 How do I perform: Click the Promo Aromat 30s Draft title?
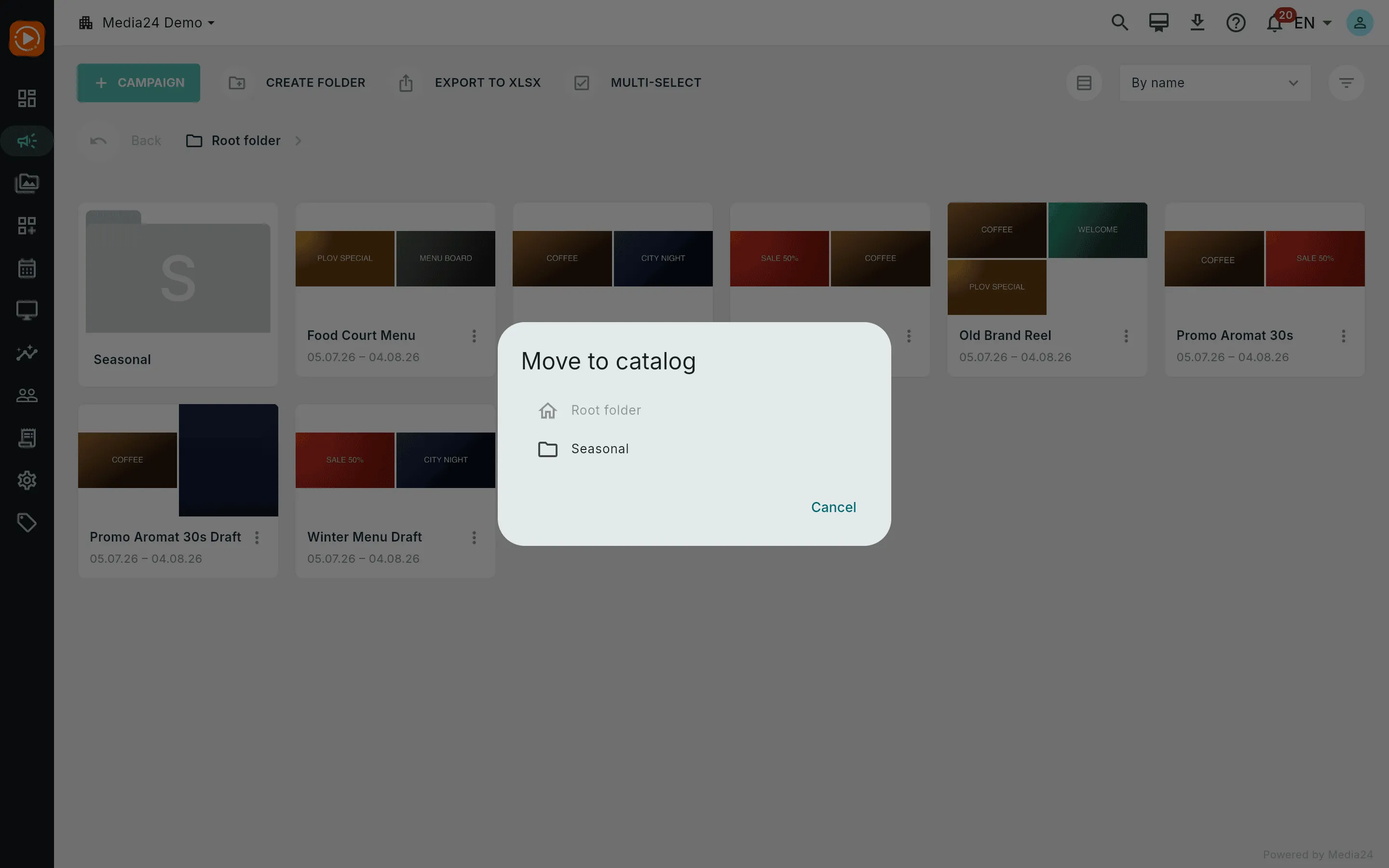tap(165, 537)
